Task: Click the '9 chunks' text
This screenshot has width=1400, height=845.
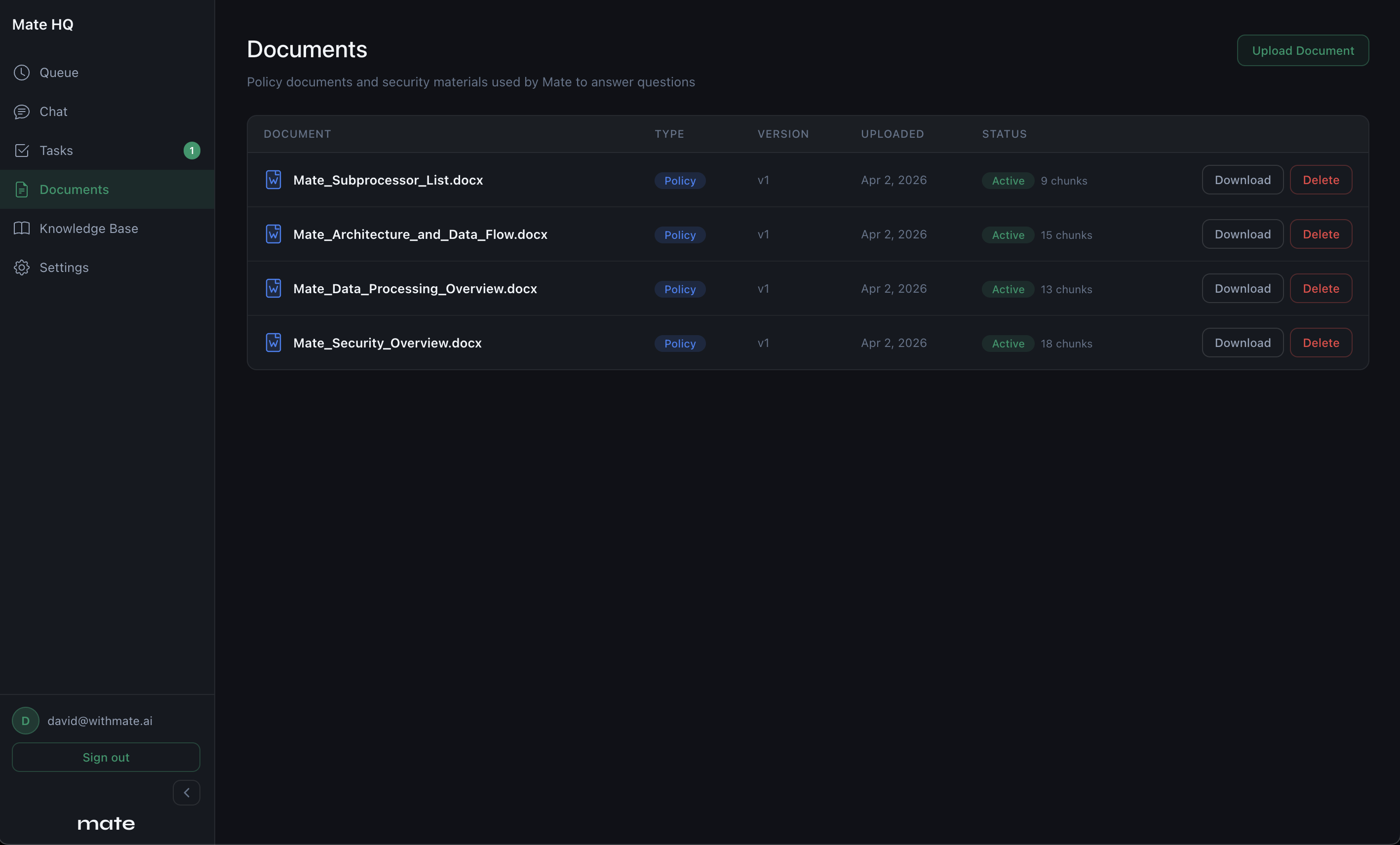Action: [1064, 181]
